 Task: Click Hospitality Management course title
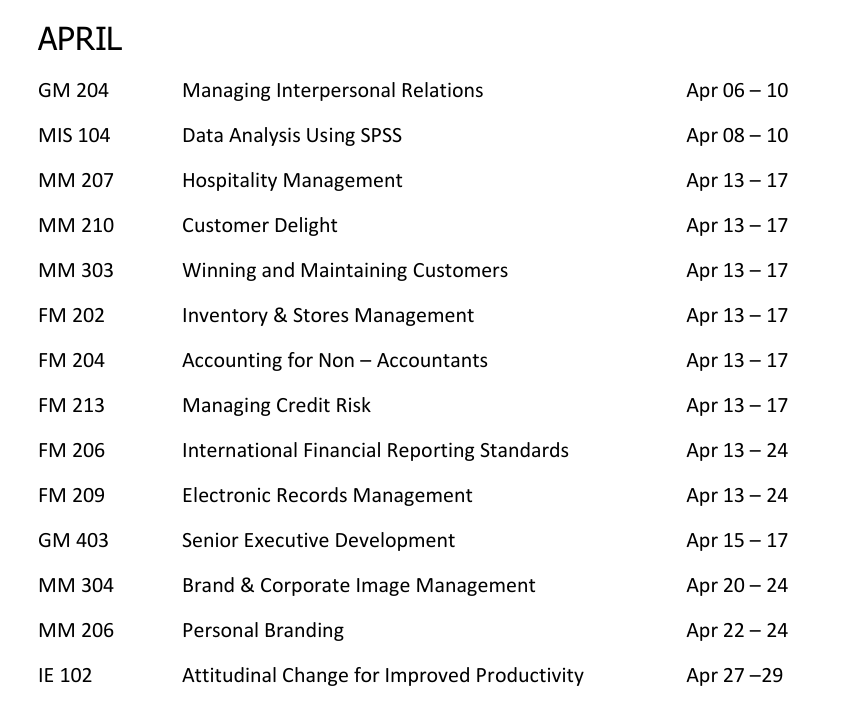[x=292, y=180]
